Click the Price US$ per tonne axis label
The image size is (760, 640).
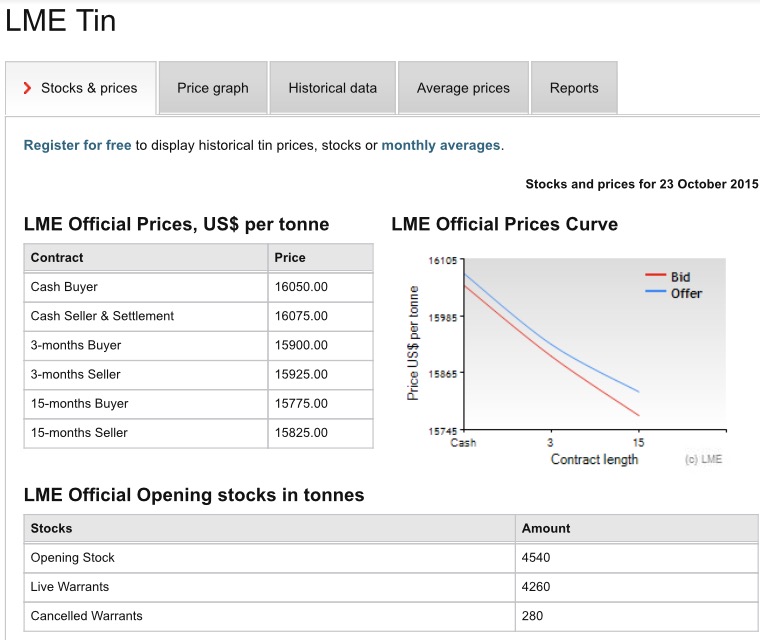tap(412, 343)
